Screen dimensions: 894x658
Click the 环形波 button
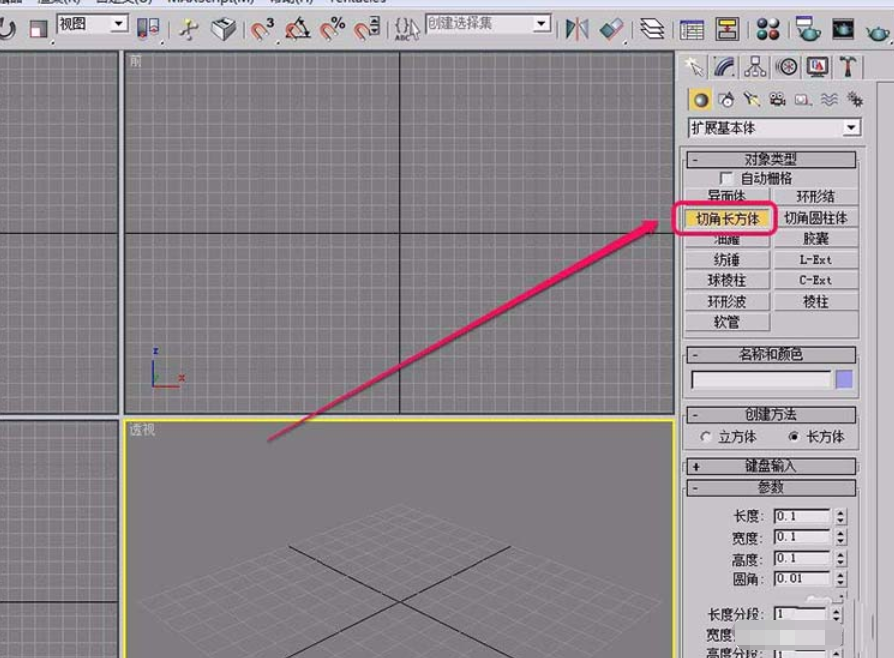click(x=726, y=301)
